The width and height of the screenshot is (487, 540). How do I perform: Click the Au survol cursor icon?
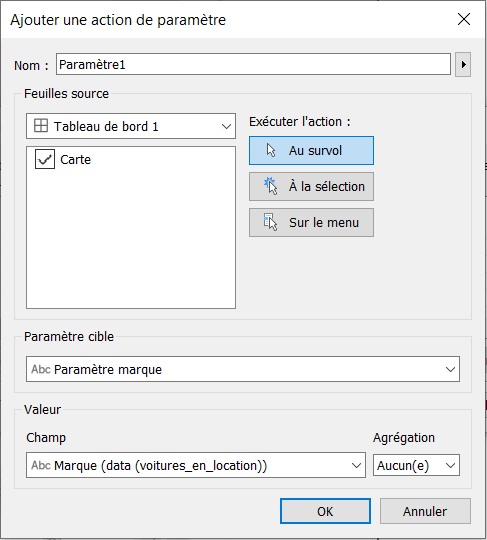271,150
